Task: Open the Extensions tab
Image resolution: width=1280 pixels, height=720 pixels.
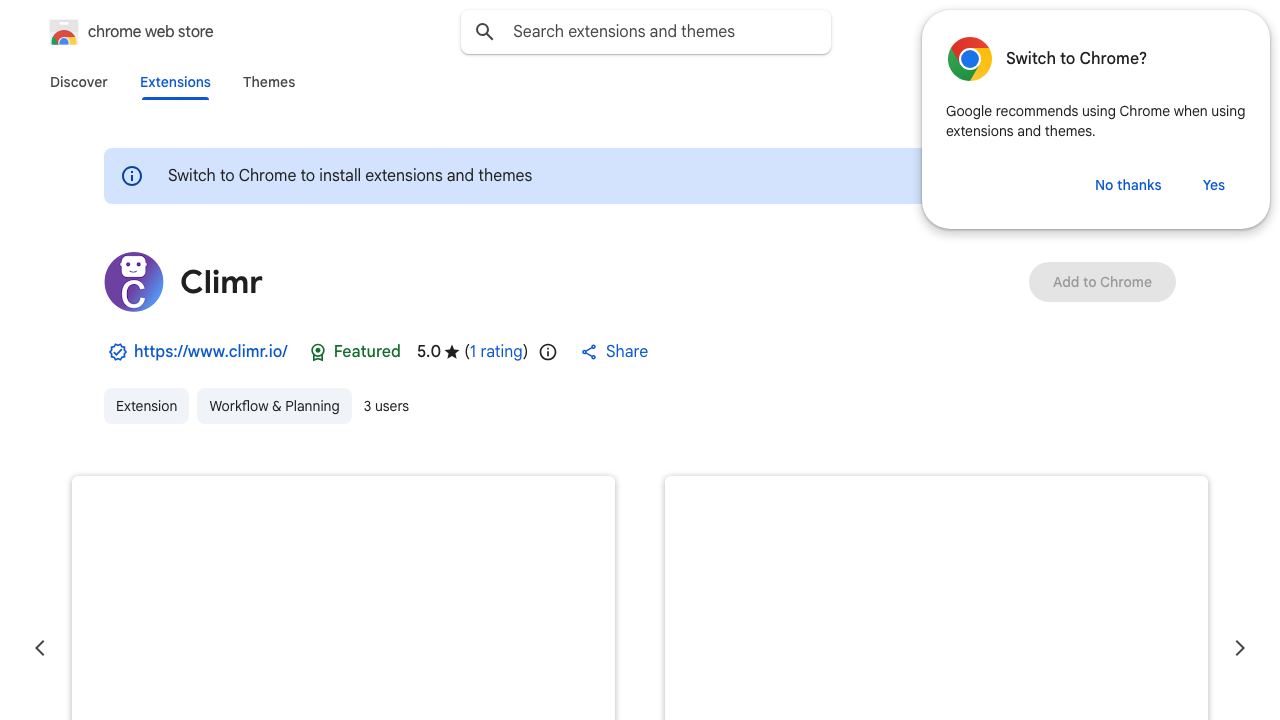Action: 175,82
